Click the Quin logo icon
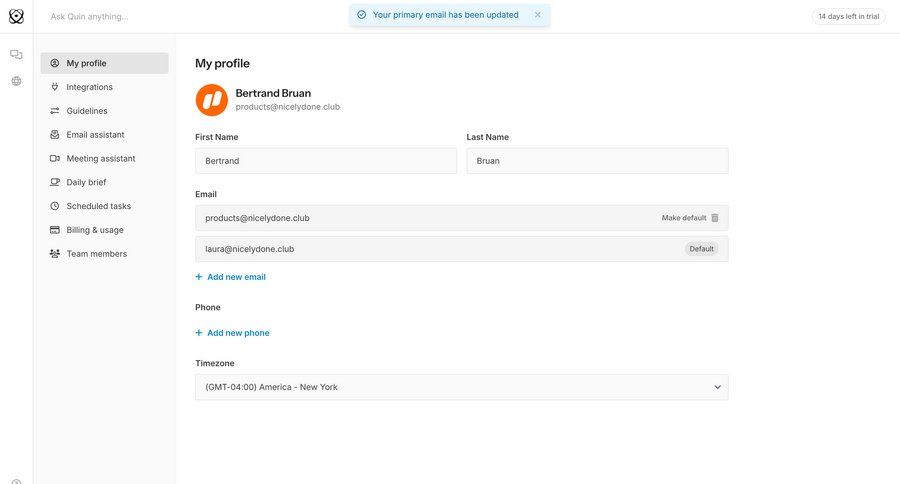Screen dimensions: 900x484 [16, 16]
